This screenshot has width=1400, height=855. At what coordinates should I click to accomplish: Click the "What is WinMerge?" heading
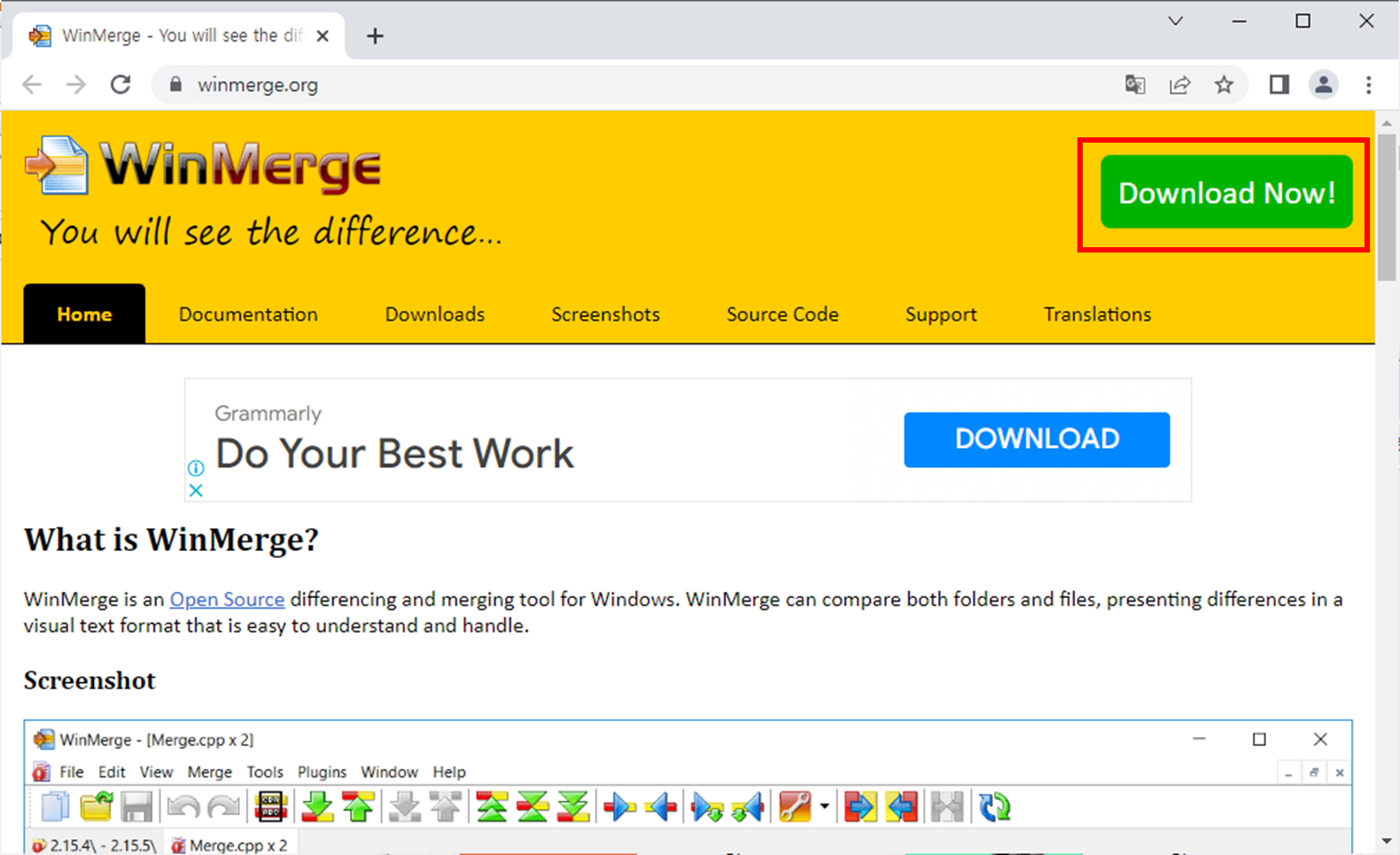[x=171, y=540]
